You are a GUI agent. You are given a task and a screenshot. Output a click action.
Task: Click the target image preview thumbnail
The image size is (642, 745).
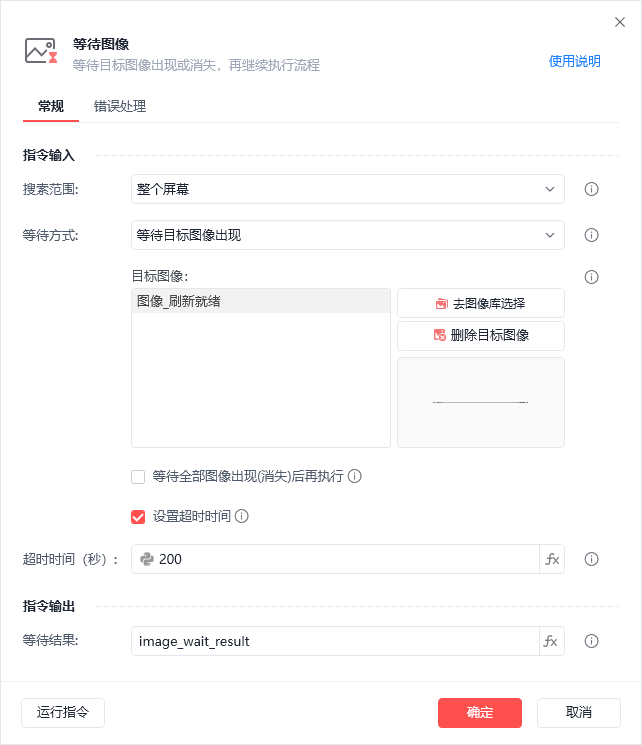[481, 402]
